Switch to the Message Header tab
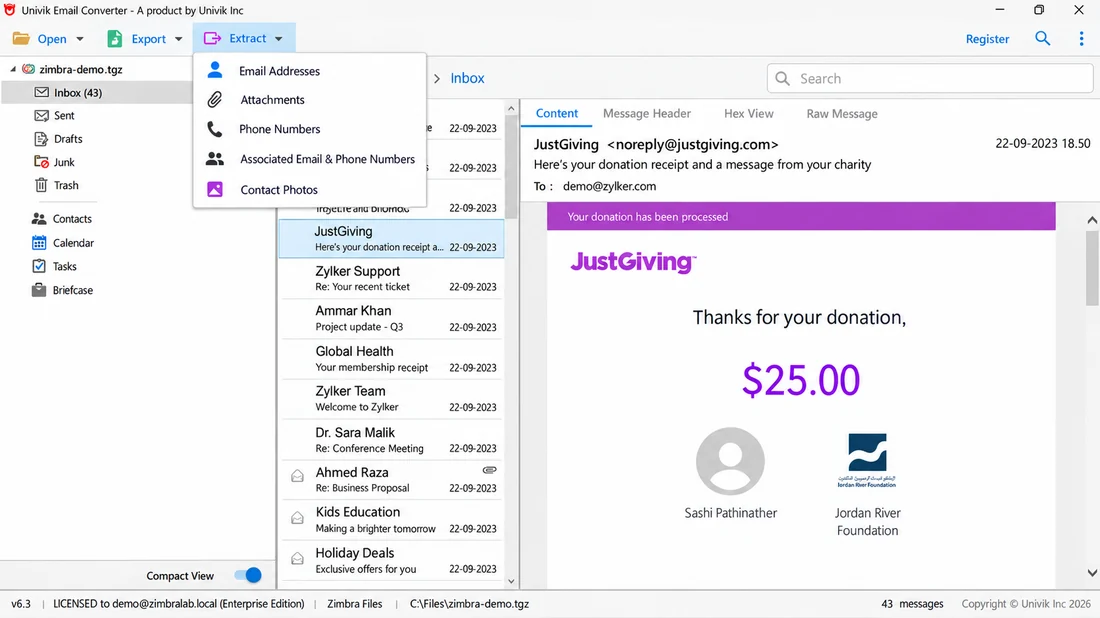Image resolution: width=1100 pixels, height=618 pixels. (x=647, y=114)
